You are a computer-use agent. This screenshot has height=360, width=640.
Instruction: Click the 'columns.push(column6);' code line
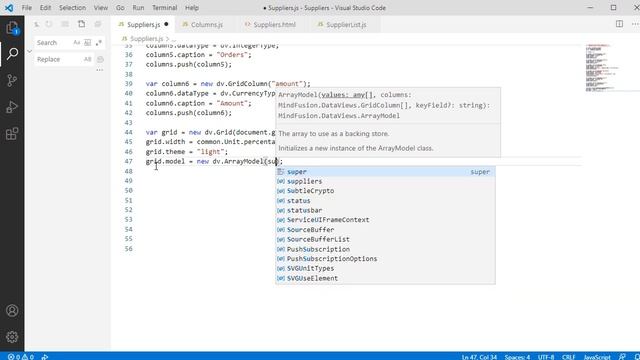189,113
